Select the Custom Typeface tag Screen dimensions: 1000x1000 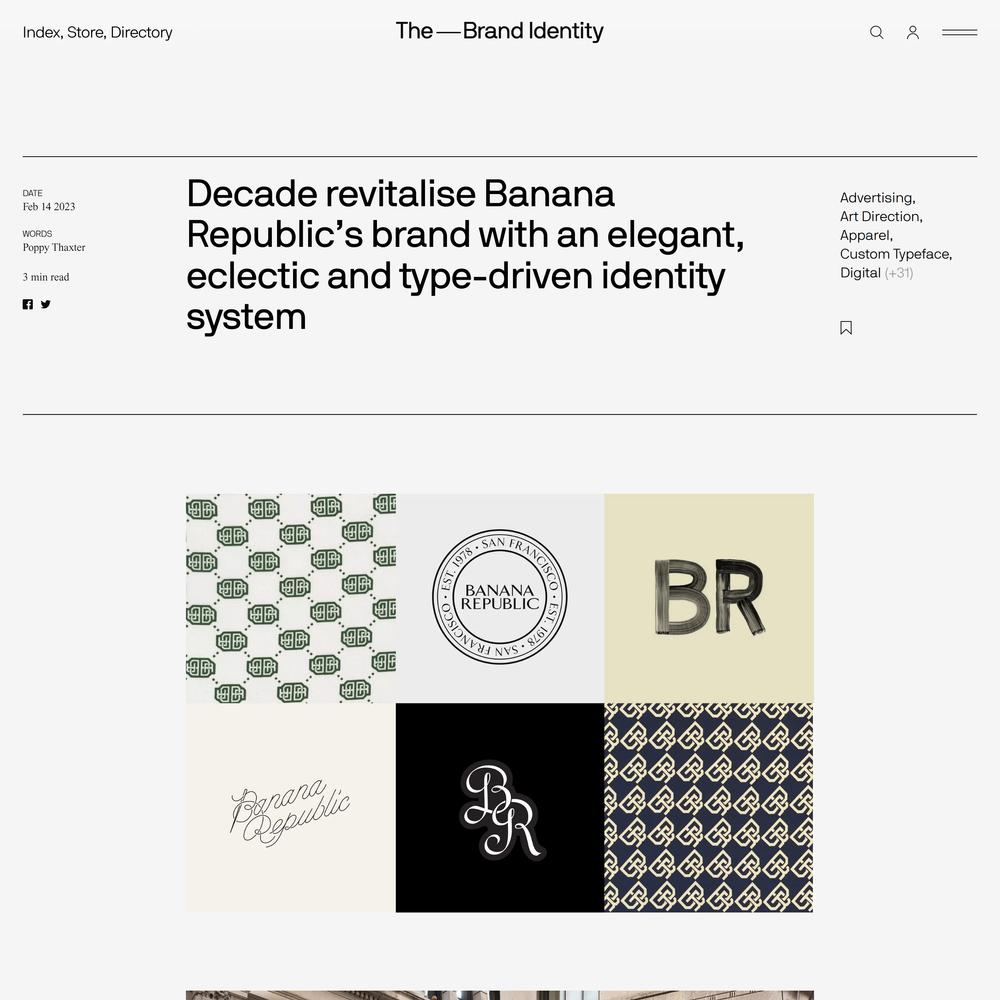(895, 254)
